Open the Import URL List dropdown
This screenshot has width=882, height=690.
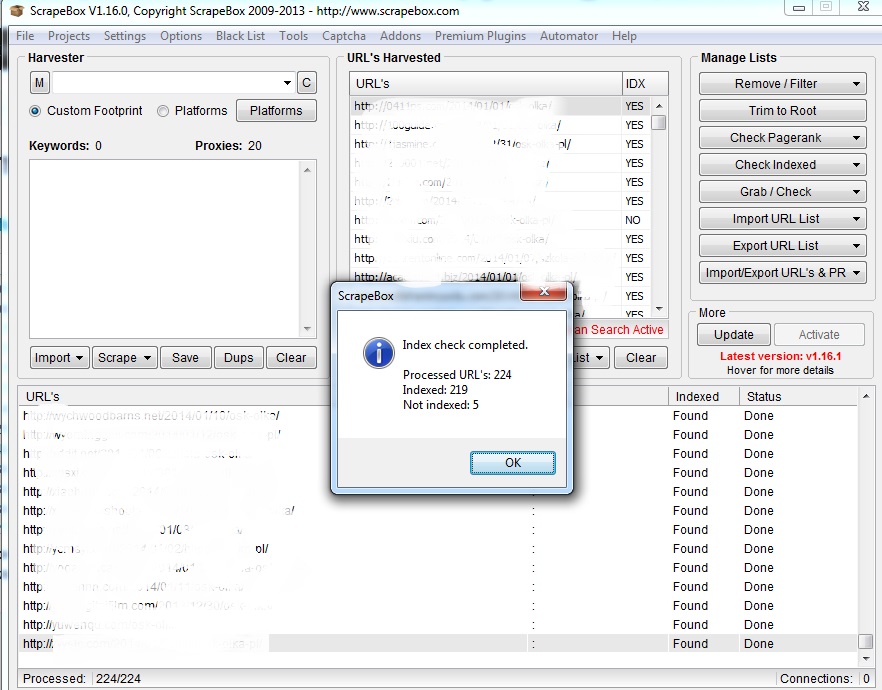pos(782,219)
